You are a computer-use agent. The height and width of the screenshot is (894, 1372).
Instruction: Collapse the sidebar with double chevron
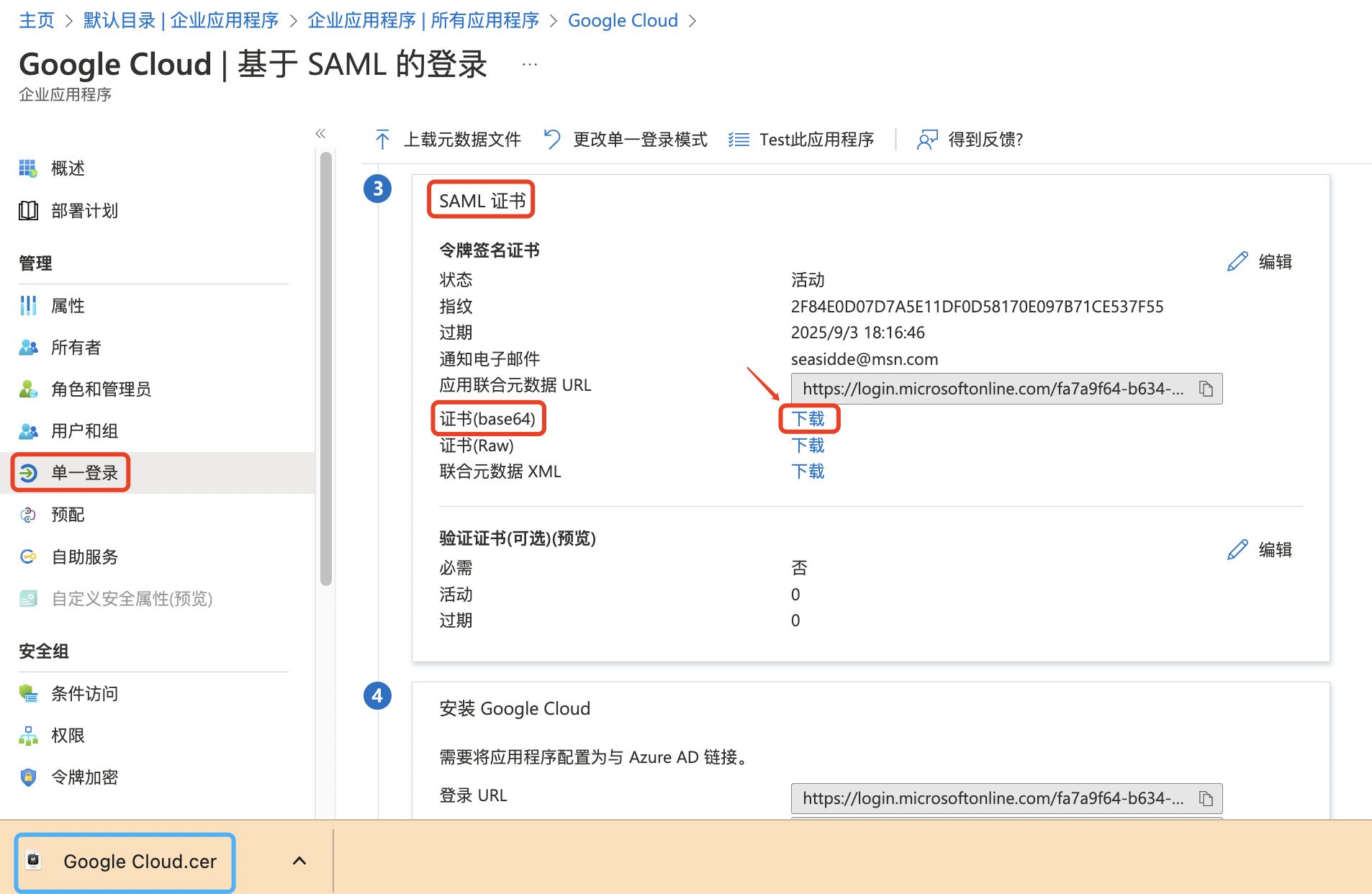click(320, 133)
